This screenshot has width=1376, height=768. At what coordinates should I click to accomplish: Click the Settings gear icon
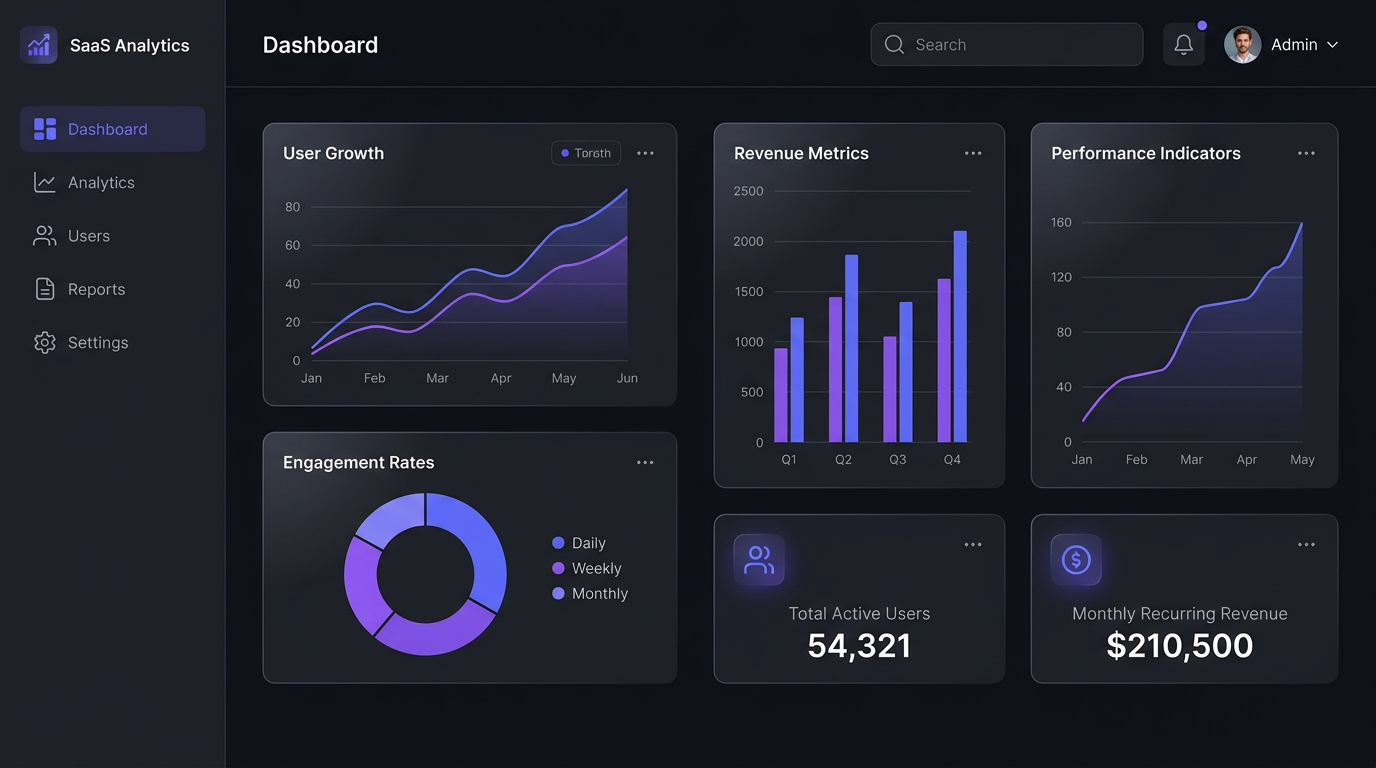click(x=45, y=342)
